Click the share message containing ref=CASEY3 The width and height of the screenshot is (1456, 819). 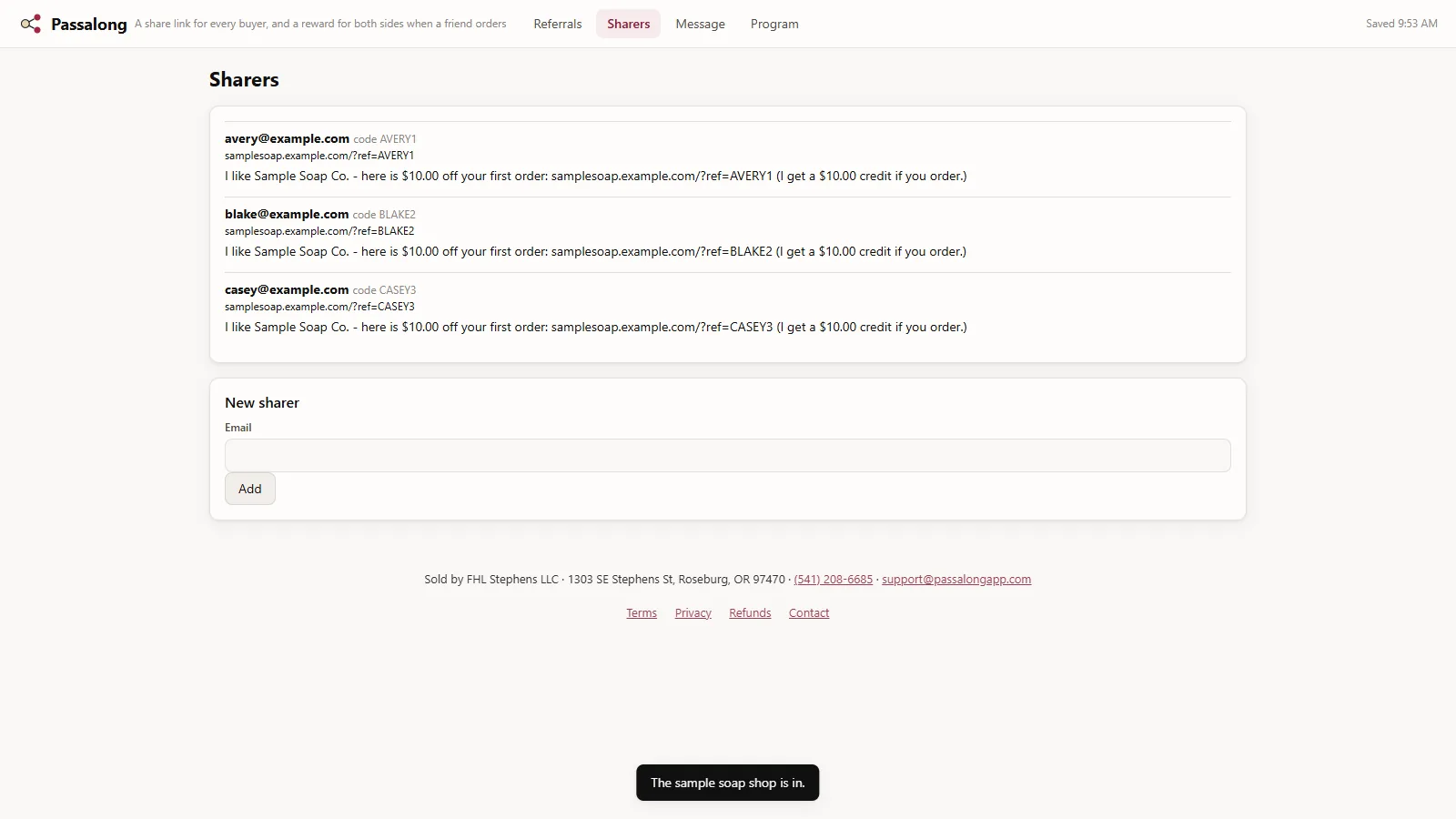pyautogui.click(x=596, y=327)
